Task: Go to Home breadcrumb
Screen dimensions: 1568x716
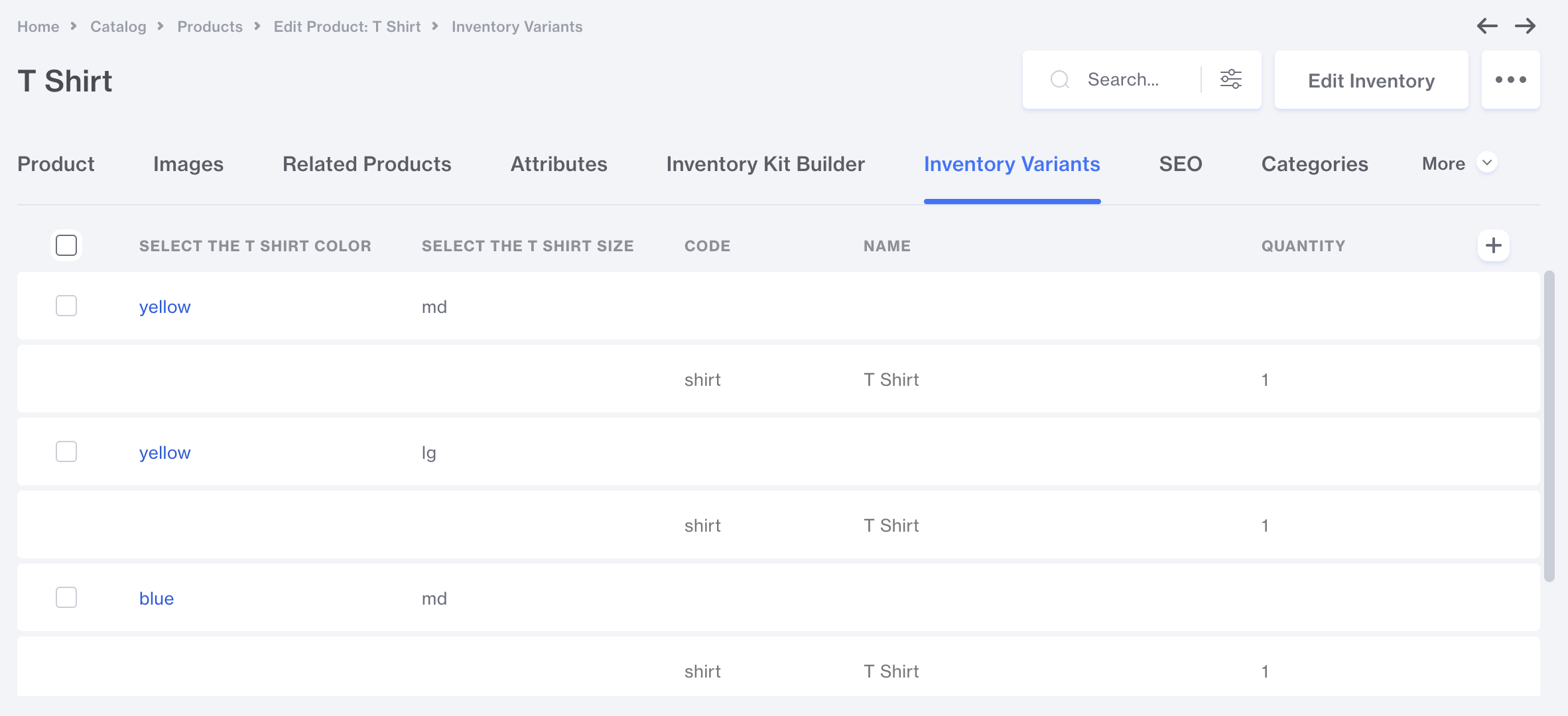Action: (38, 27)
